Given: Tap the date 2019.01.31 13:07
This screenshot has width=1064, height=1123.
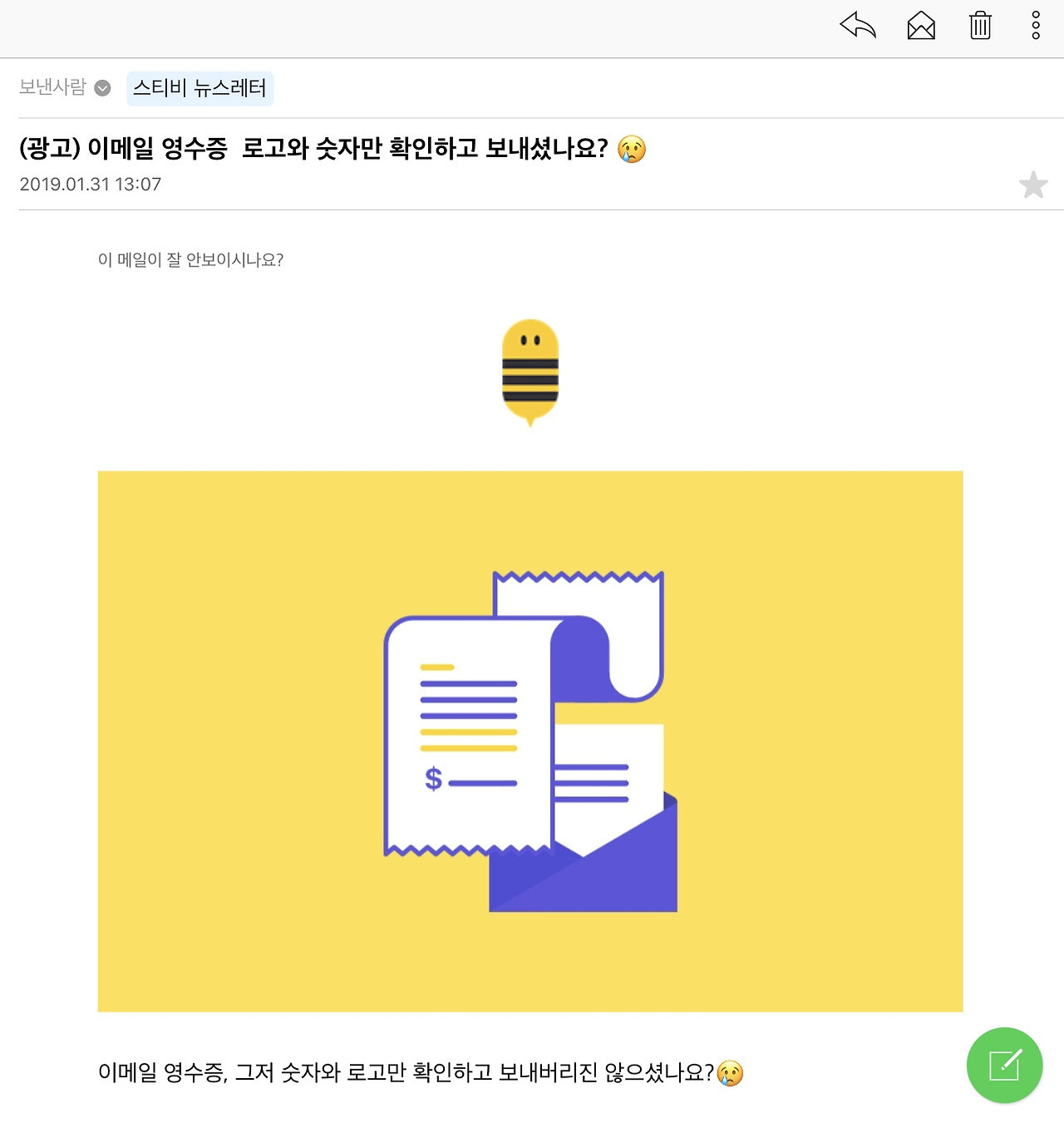Looking at the screenshot, I should pyautogui.click(x=90, y=185).
